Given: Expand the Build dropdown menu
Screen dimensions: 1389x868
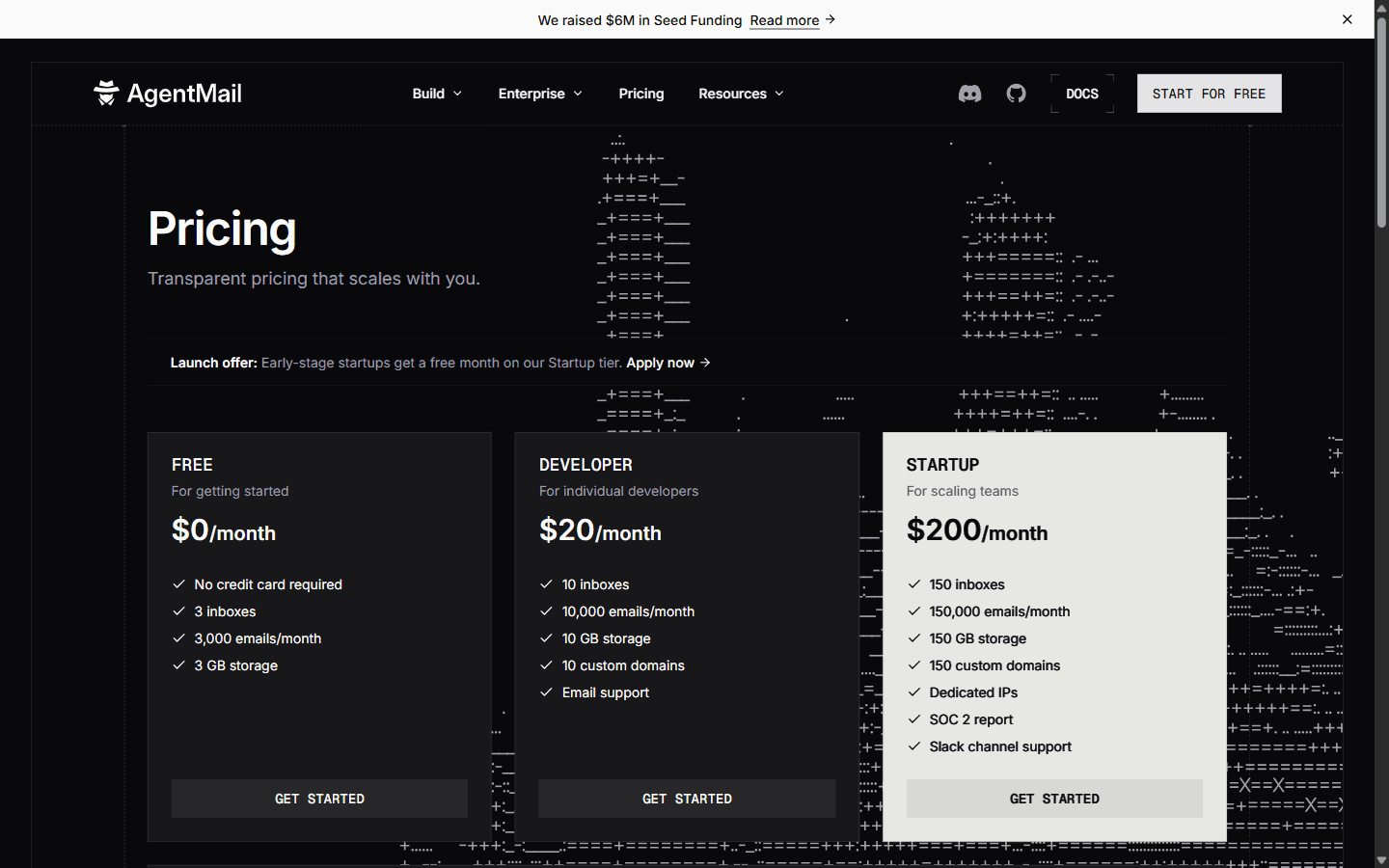Looking at the screenshot, I should [437, 94].
